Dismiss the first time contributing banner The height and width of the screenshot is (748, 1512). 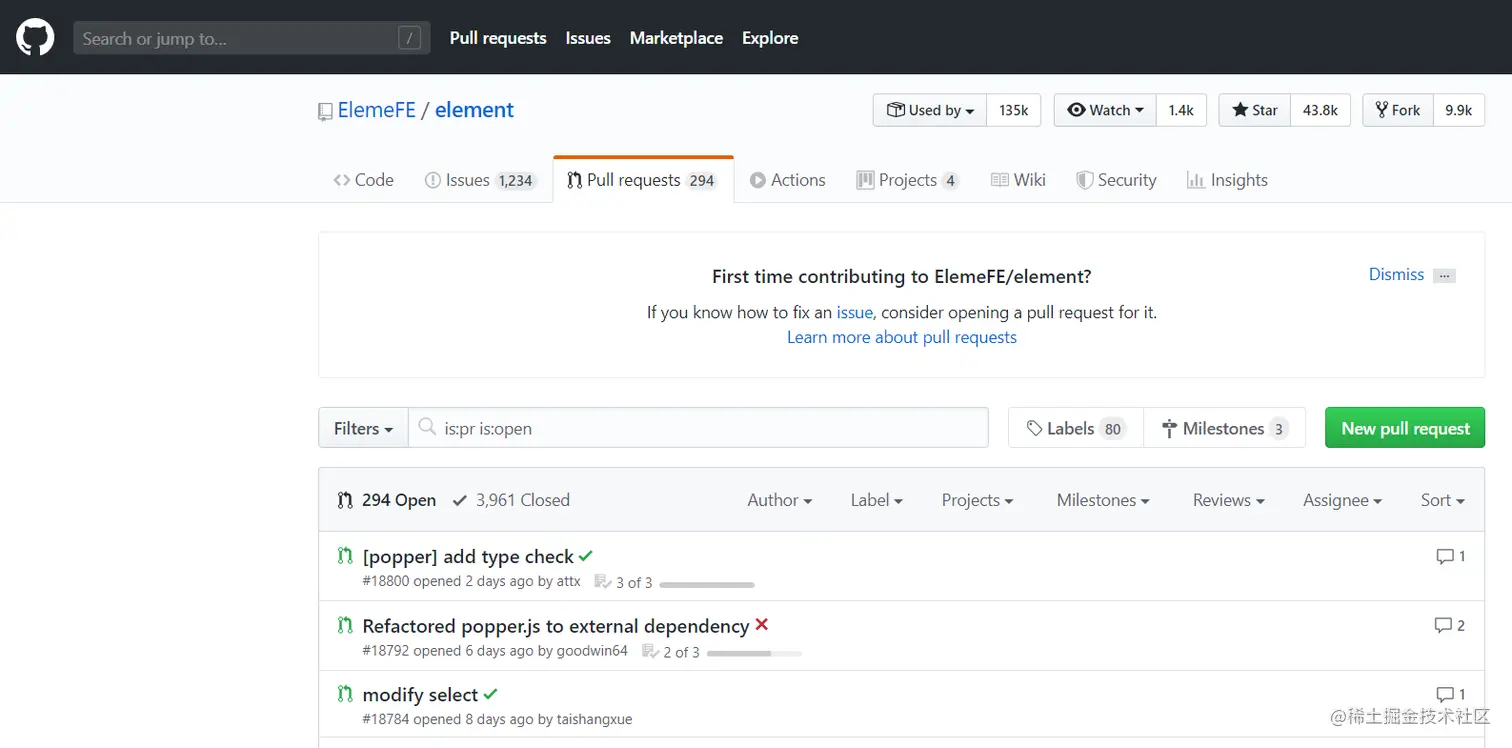click(x=1396, y=274)
